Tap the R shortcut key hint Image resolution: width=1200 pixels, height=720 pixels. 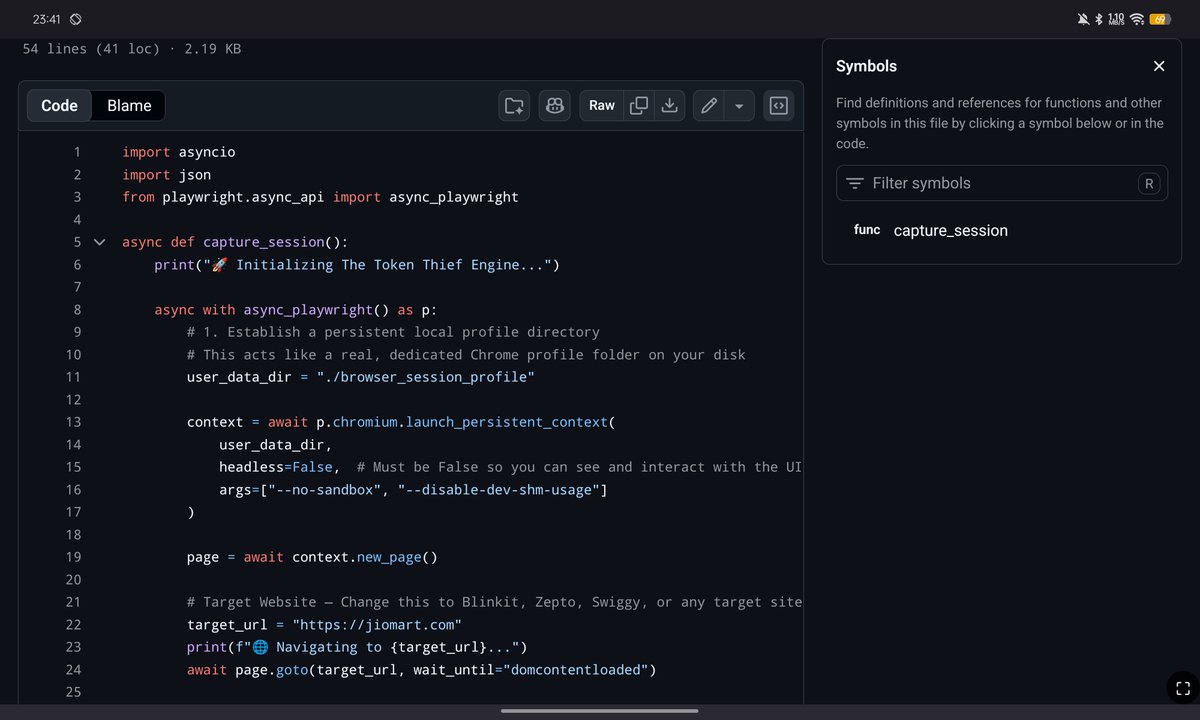coord(1149,183)
